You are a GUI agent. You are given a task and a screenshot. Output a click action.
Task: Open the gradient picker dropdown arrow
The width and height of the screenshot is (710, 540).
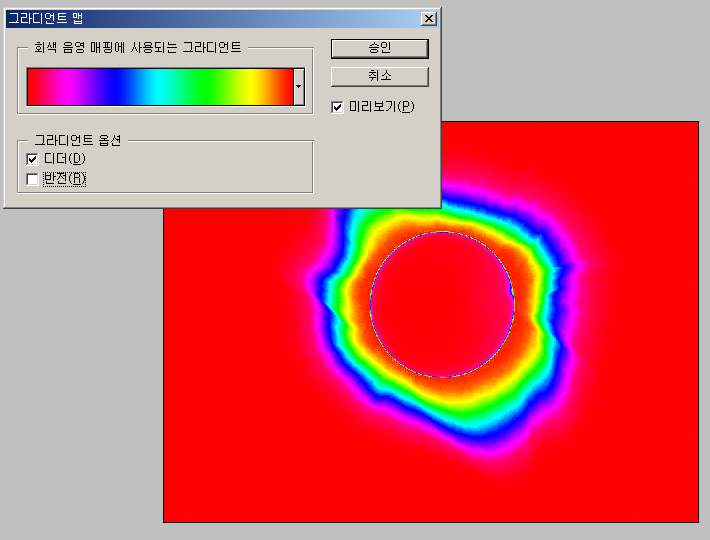point(299,87)
